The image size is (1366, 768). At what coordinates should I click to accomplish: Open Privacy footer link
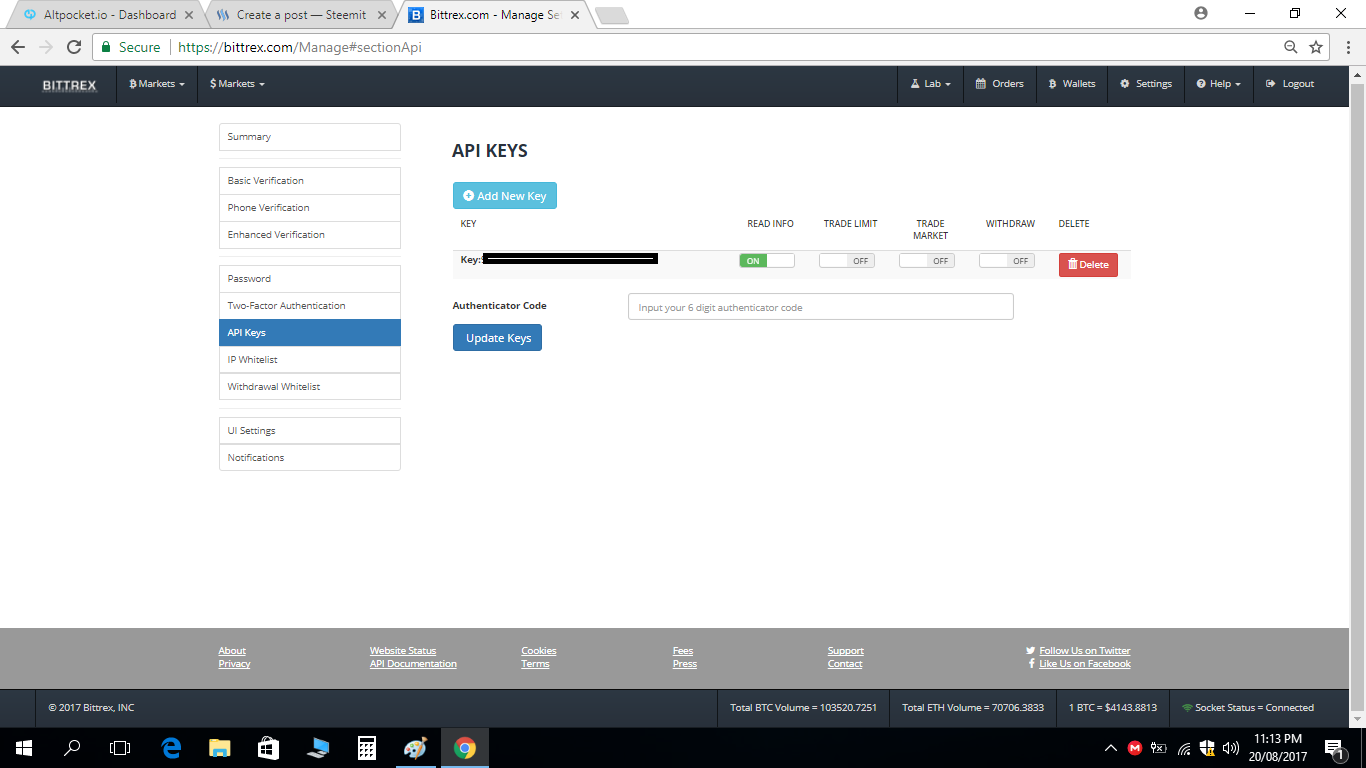click(x=234, y=664)
